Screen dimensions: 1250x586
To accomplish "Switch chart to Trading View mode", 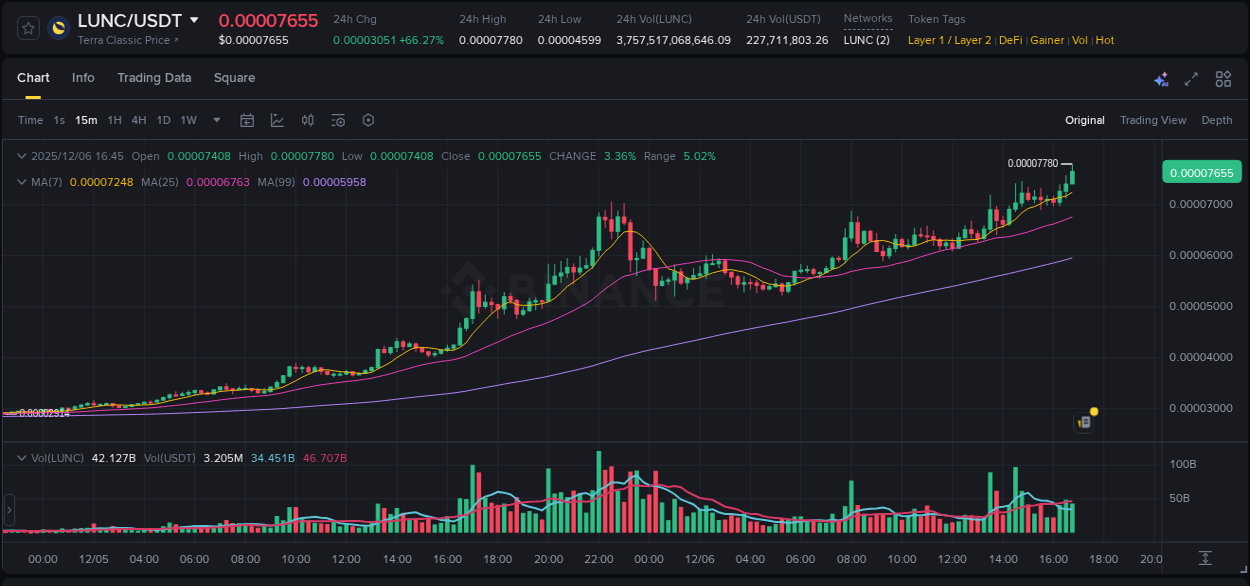I will tap(1153, 120).
